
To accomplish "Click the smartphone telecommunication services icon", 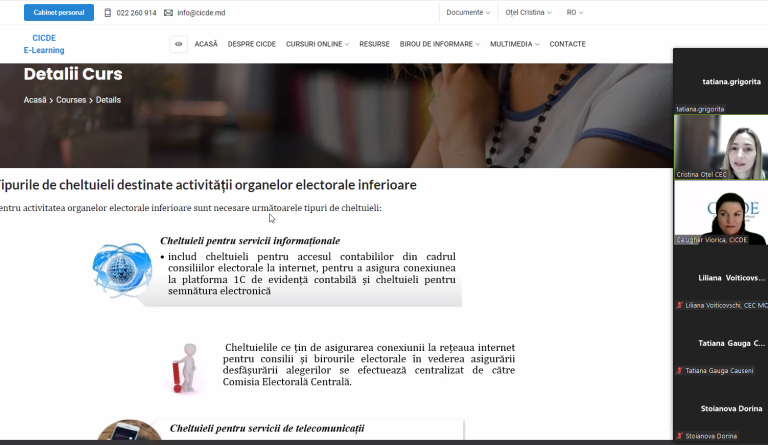I will [x=129, y=430].
